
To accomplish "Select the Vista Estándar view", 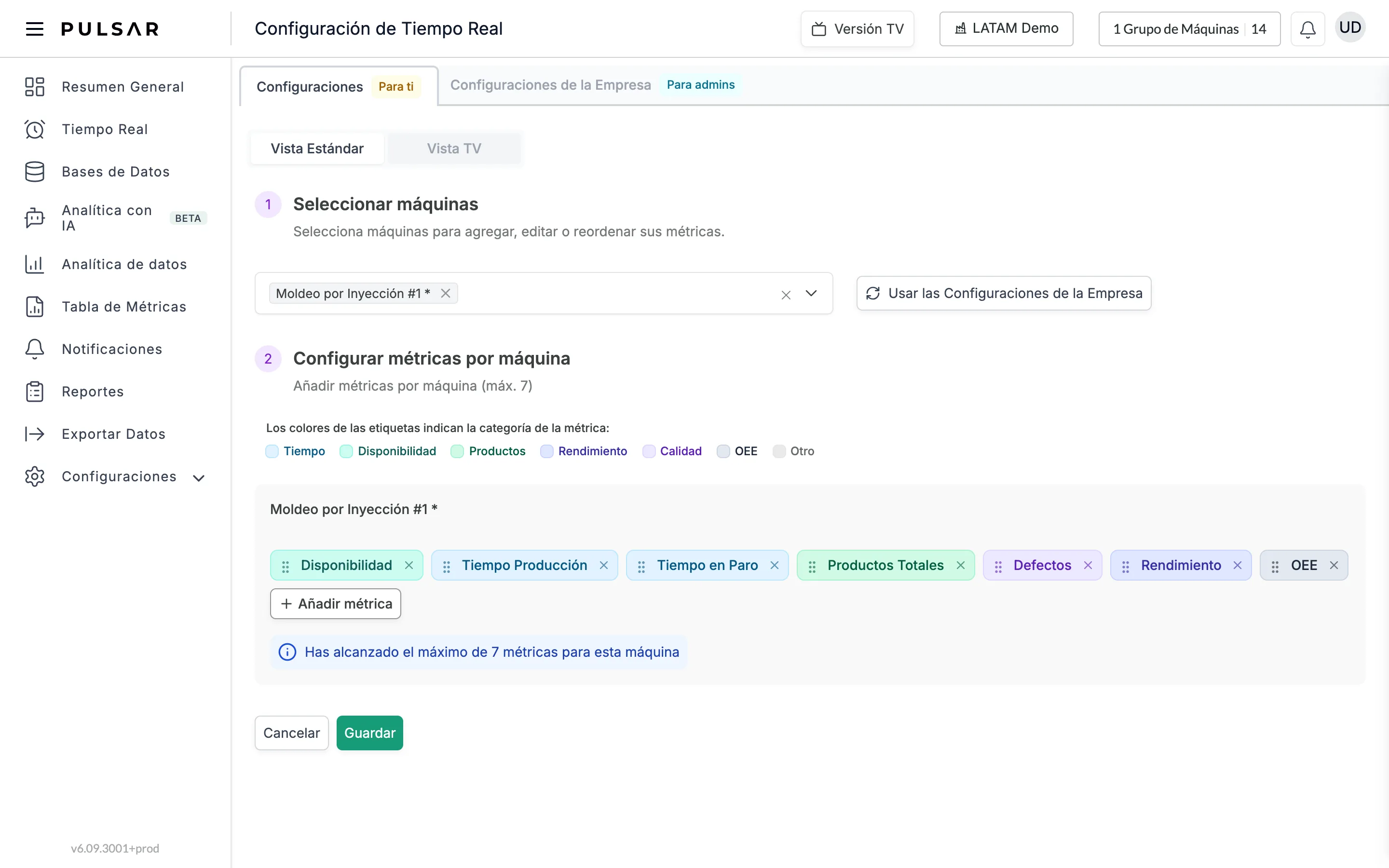I will (x=317, y=149).
